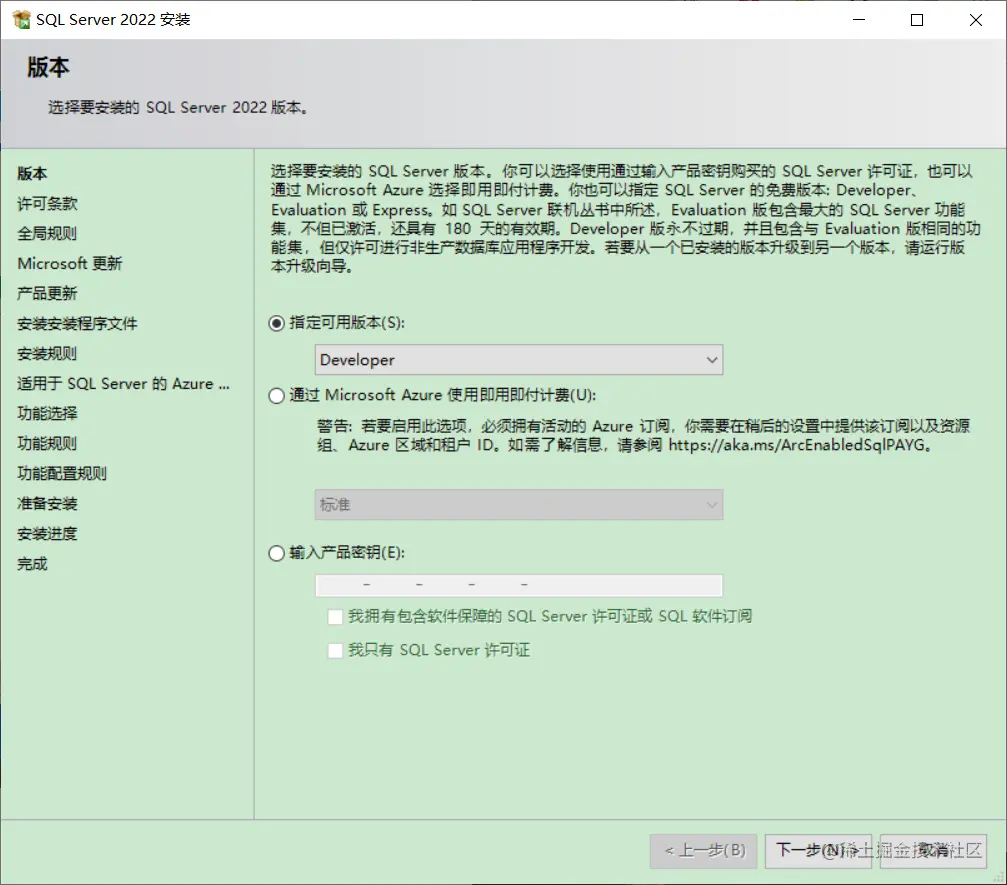Select the 功能选择 step in the sidebar

(47, 414)
